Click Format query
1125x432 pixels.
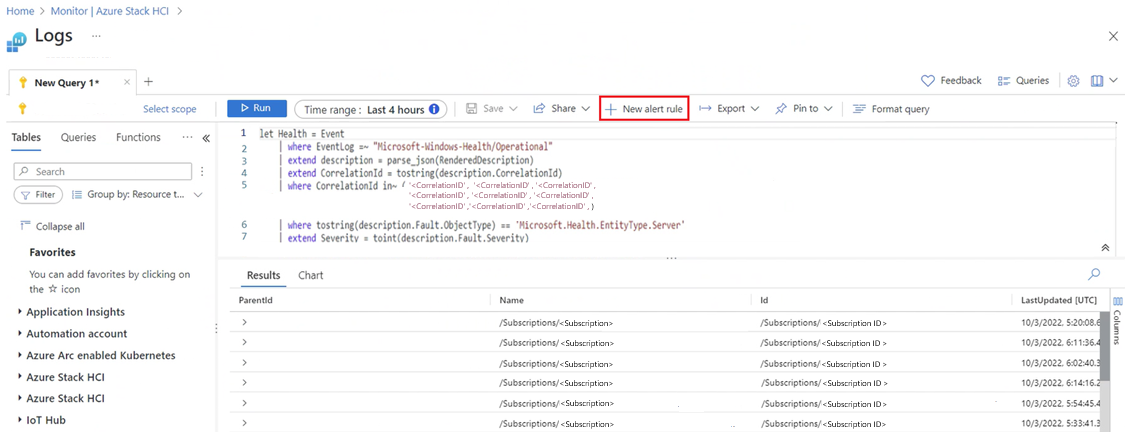[x=891, y=109]
